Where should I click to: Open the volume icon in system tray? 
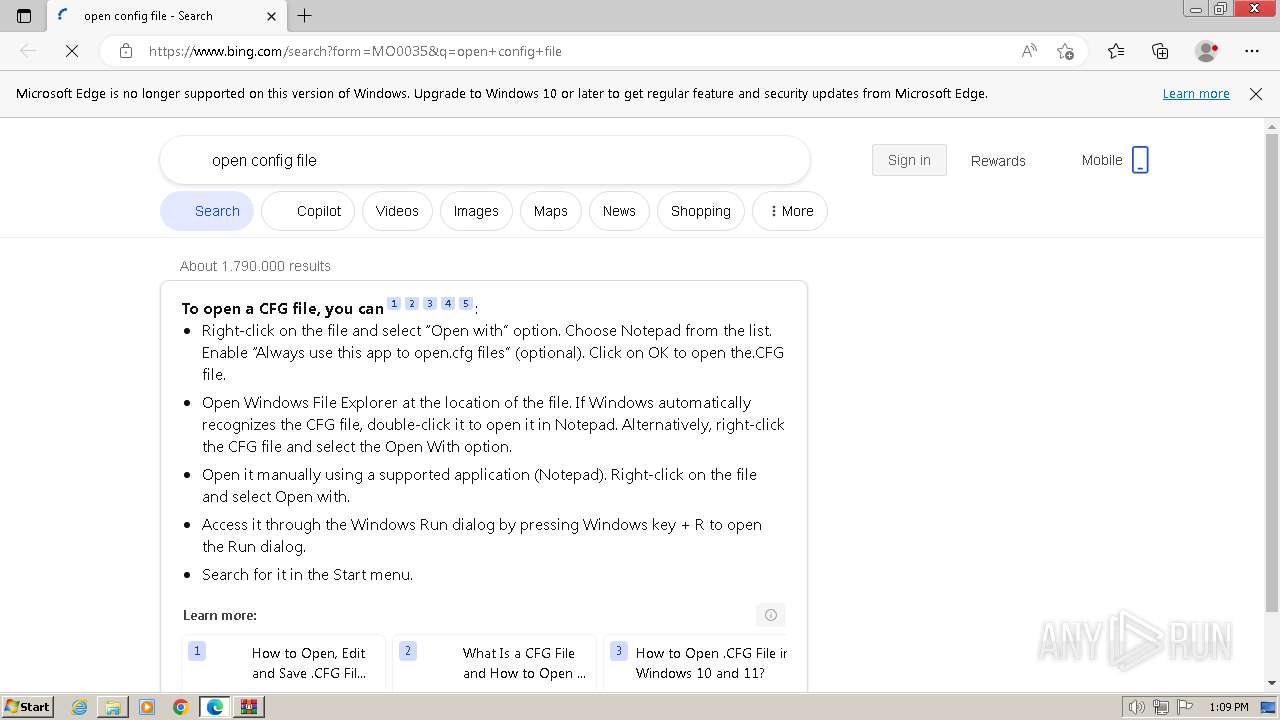1137,707
